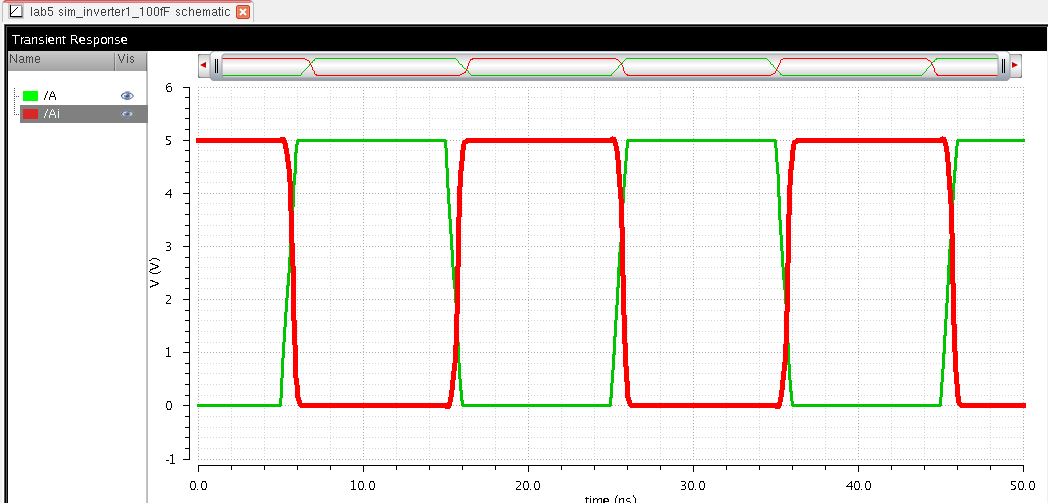1048x503 pixels.
Task: Click the 50.0 tick label on the time axis
Action: [x=1022, y=484]
